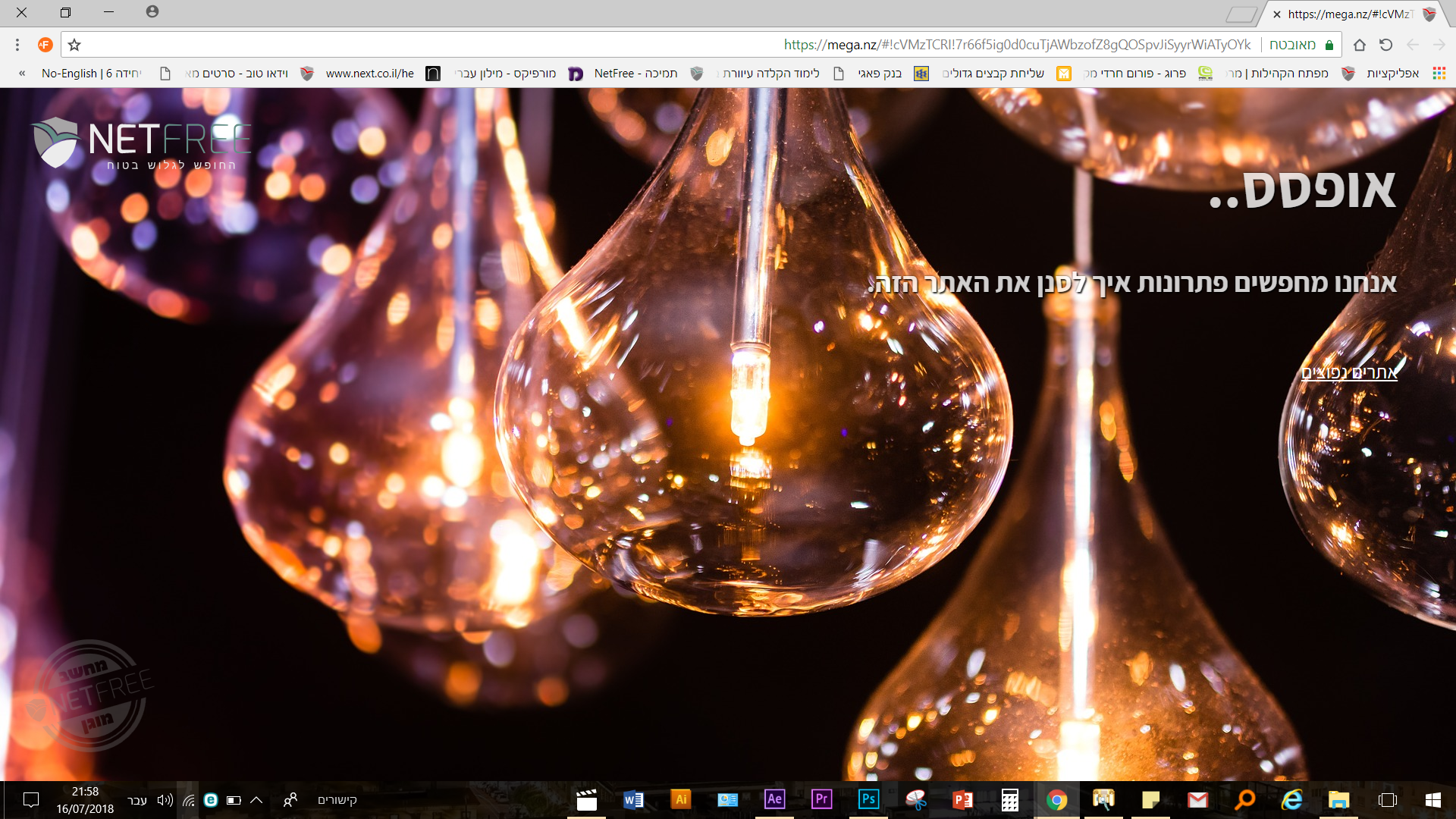1456x819 pixels.
Task: Click the מאובטח secure label in address bar
Action: pyautogui.click(x=1292, y=45)
